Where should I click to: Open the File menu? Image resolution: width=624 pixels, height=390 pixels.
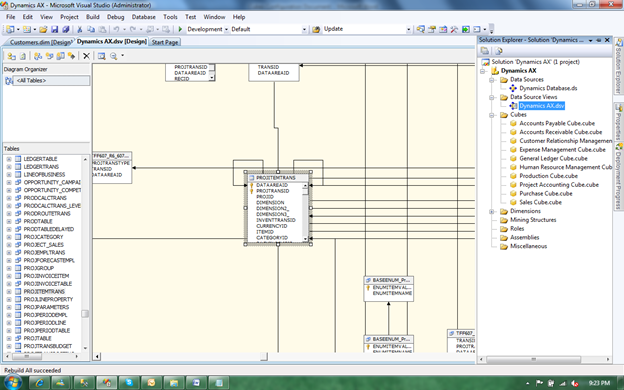coord(11,17)
